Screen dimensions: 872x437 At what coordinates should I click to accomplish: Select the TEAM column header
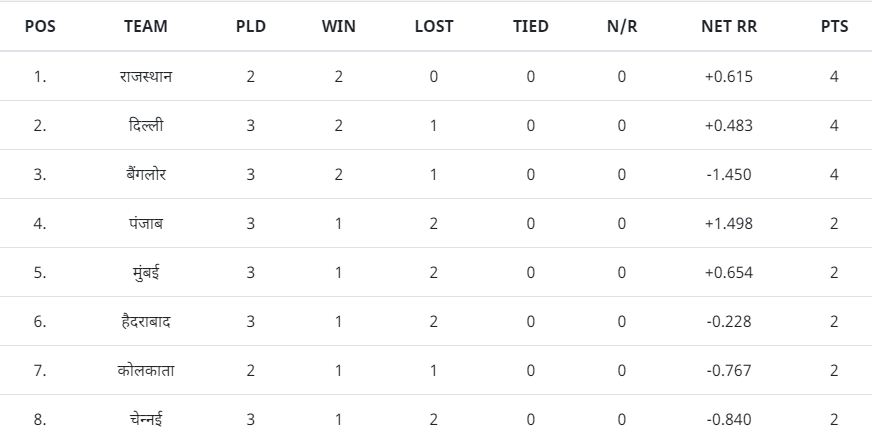(x=146, y=26)
